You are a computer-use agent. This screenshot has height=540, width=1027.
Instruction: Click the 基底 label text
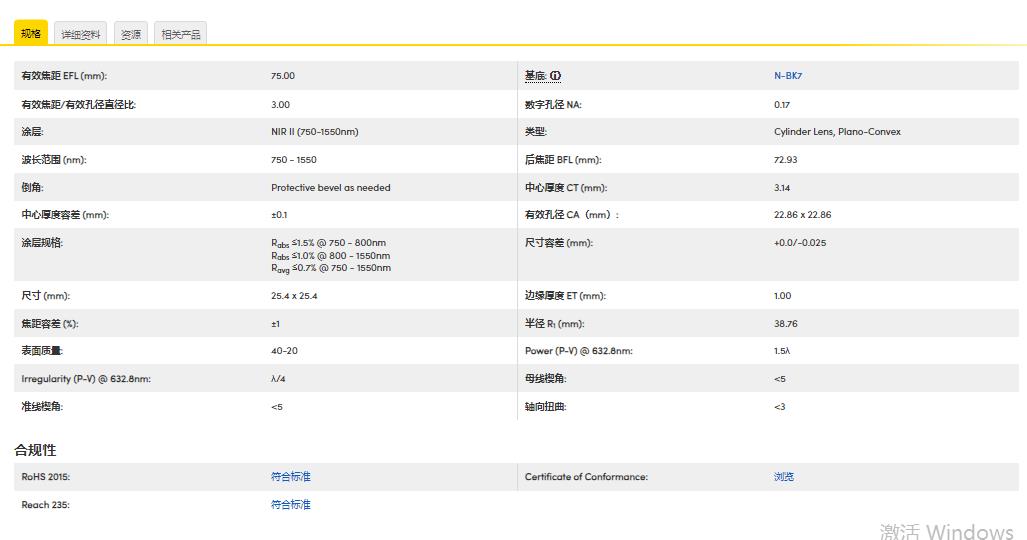(x=535, y=76)
